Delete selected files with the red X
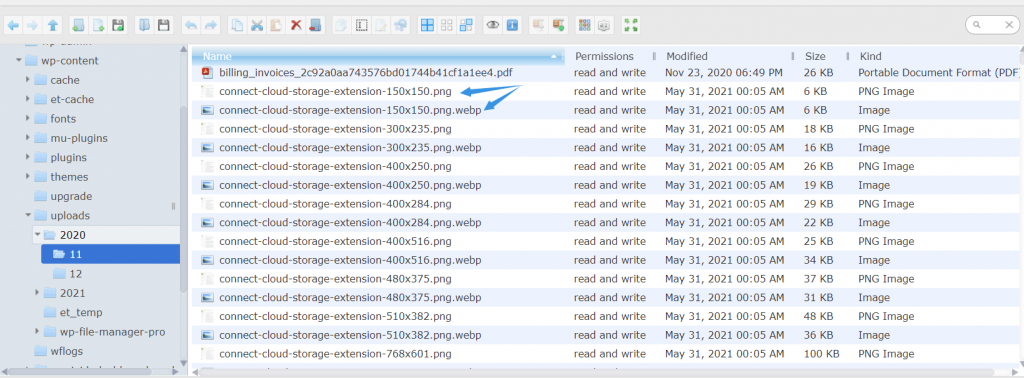The image size is (1024, 378). 296,25
